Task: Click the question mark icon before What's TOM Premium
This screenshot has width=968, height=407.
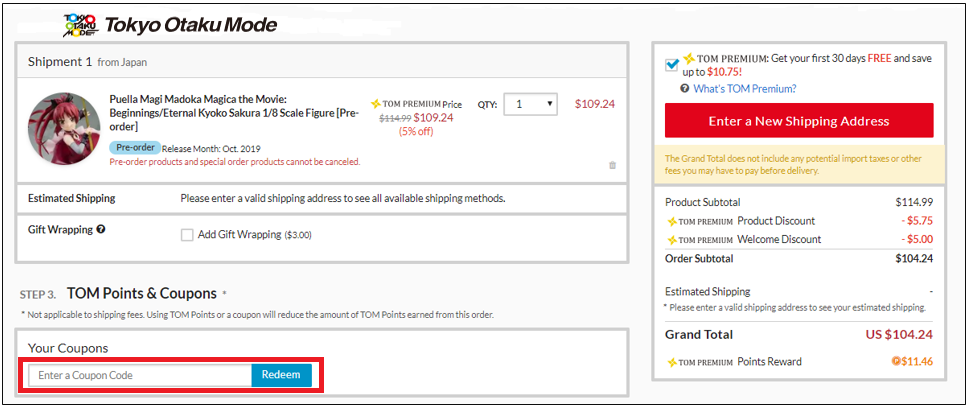Action: (x=685, y=89)
